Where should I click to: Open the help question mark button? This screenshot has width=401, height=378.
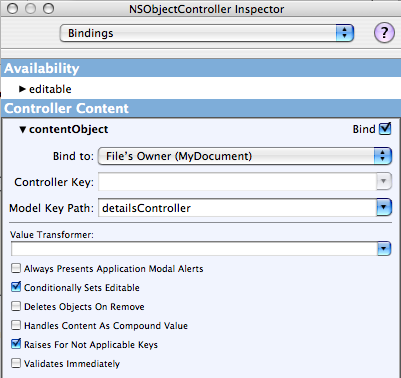(384, 33)
